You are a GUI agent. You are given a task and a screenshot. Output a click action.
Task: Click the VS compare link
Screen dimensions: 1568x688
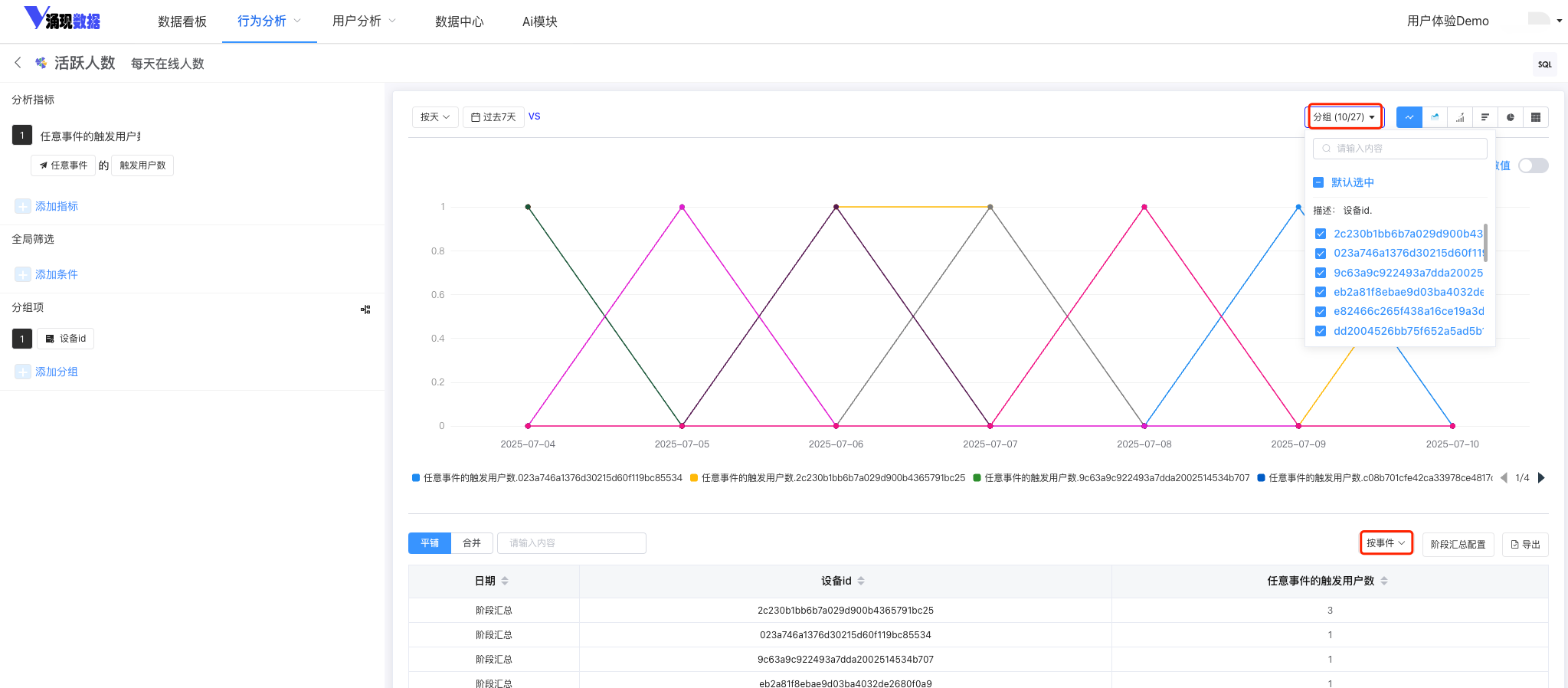pyautogui.click(x=535, y=116)
